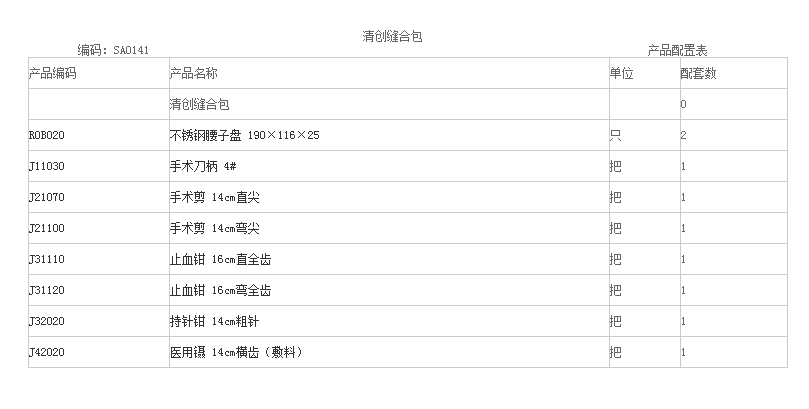This screenshot has width=809, height=409.
Task: Click the 不锈钢腰子盘 190×116×25 product name
Action: 244,135
